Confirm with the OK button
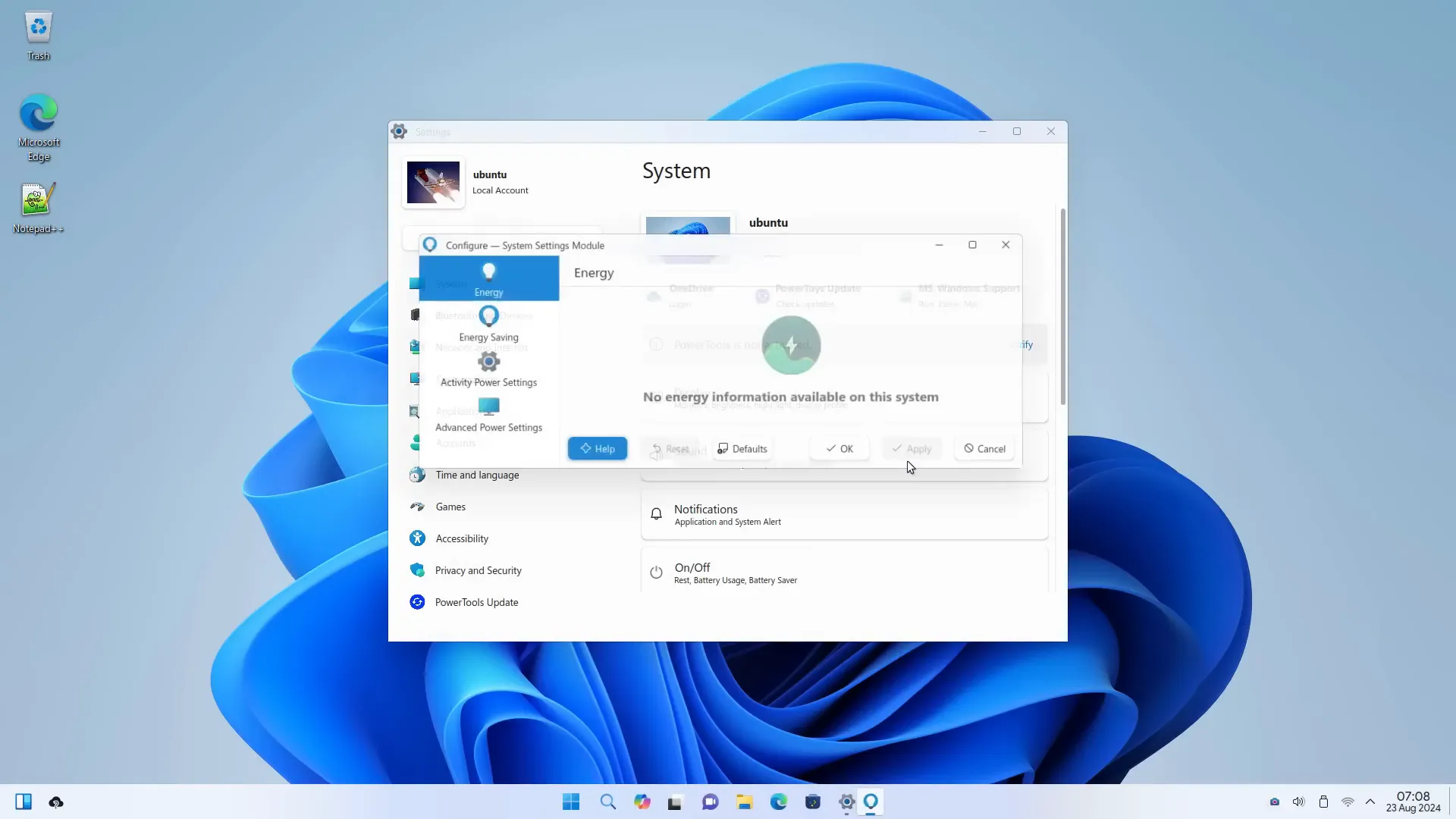The height and width of the screenshot is (819, 1456). [839, 449]
